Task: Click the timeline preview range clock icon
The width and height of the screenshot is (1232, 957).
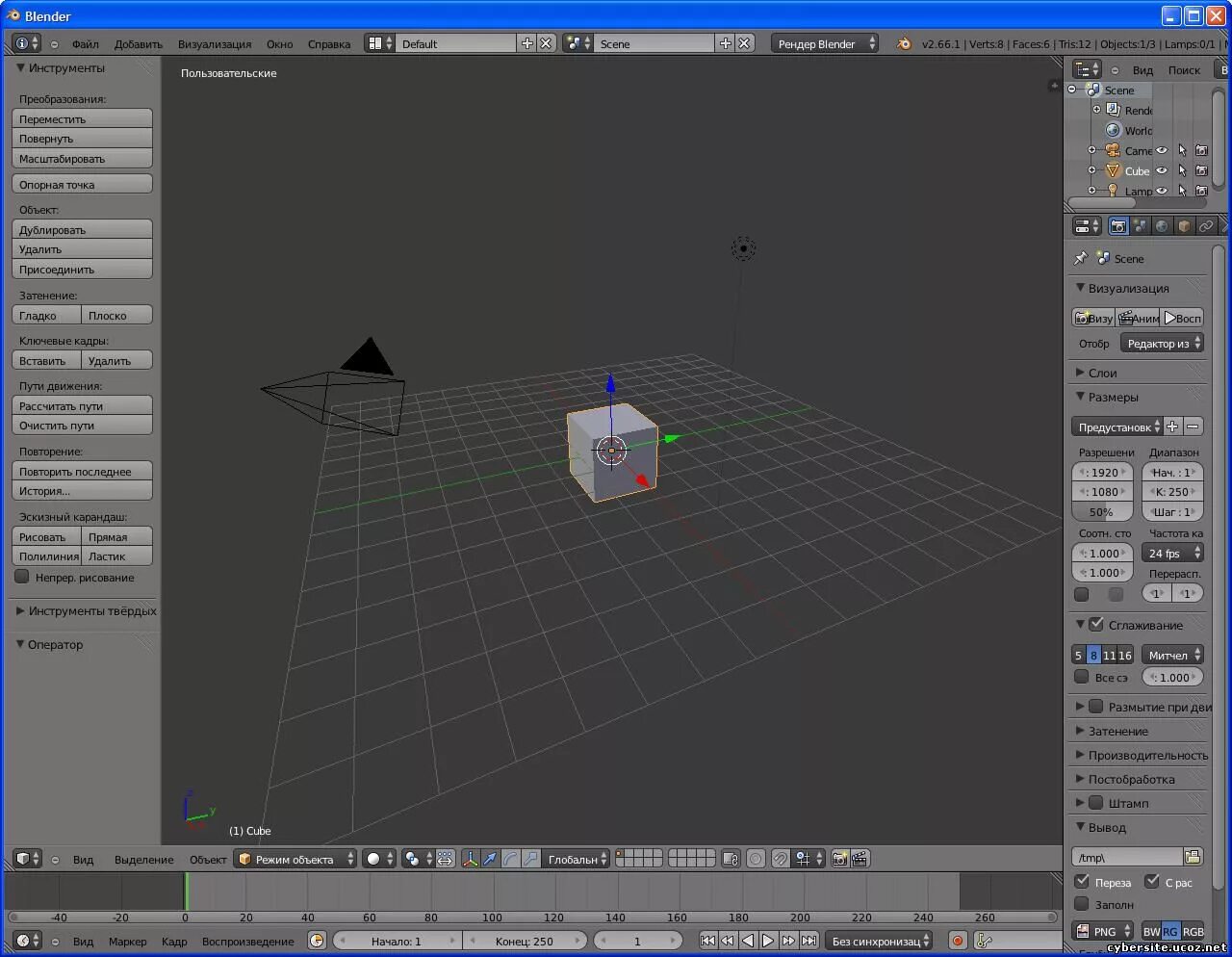Action: (x=317, y=941)
